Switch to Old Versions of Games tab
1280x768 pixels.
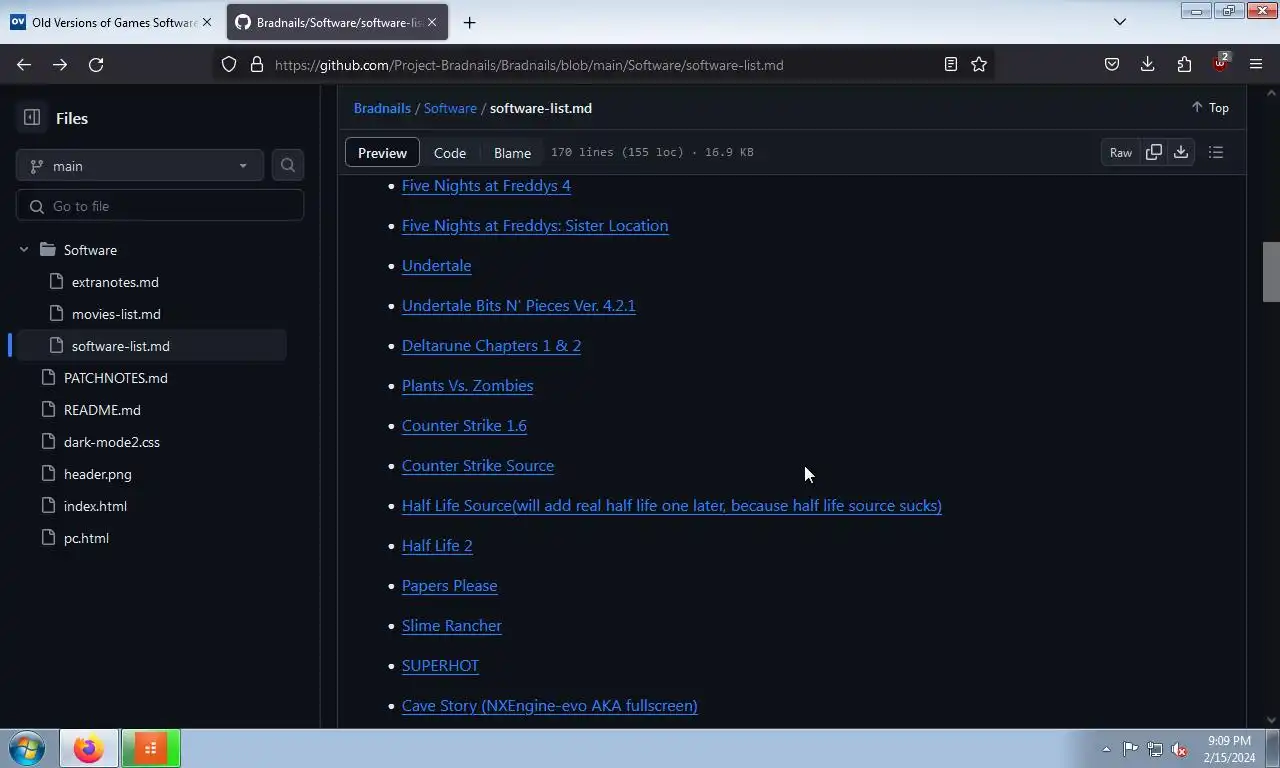pyautogui.click(x=110, y=22)
